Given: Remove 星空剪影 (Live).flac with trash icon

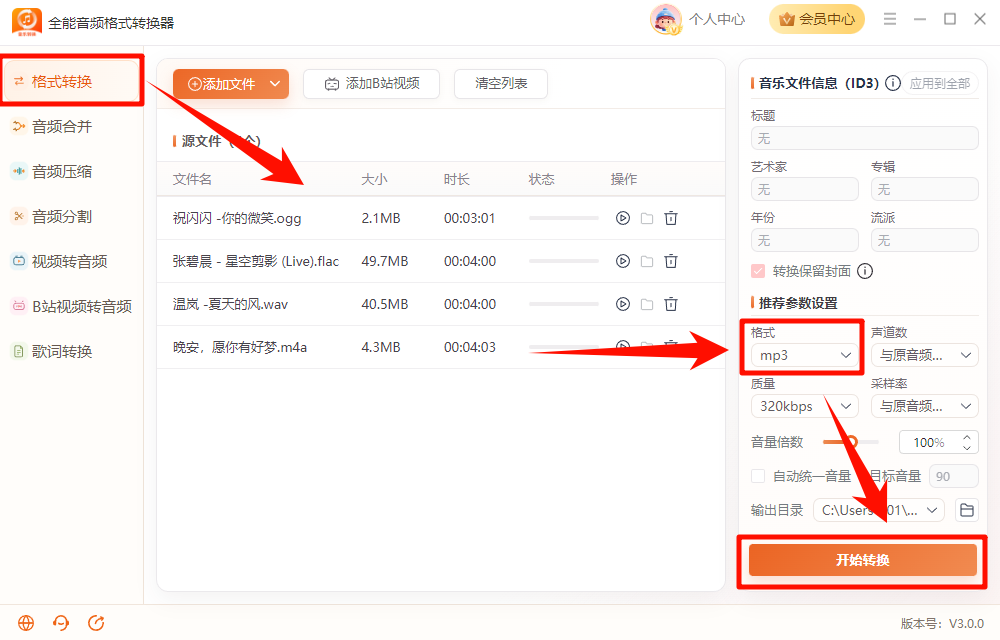Looking at the screenshot, I should (671, 261).
